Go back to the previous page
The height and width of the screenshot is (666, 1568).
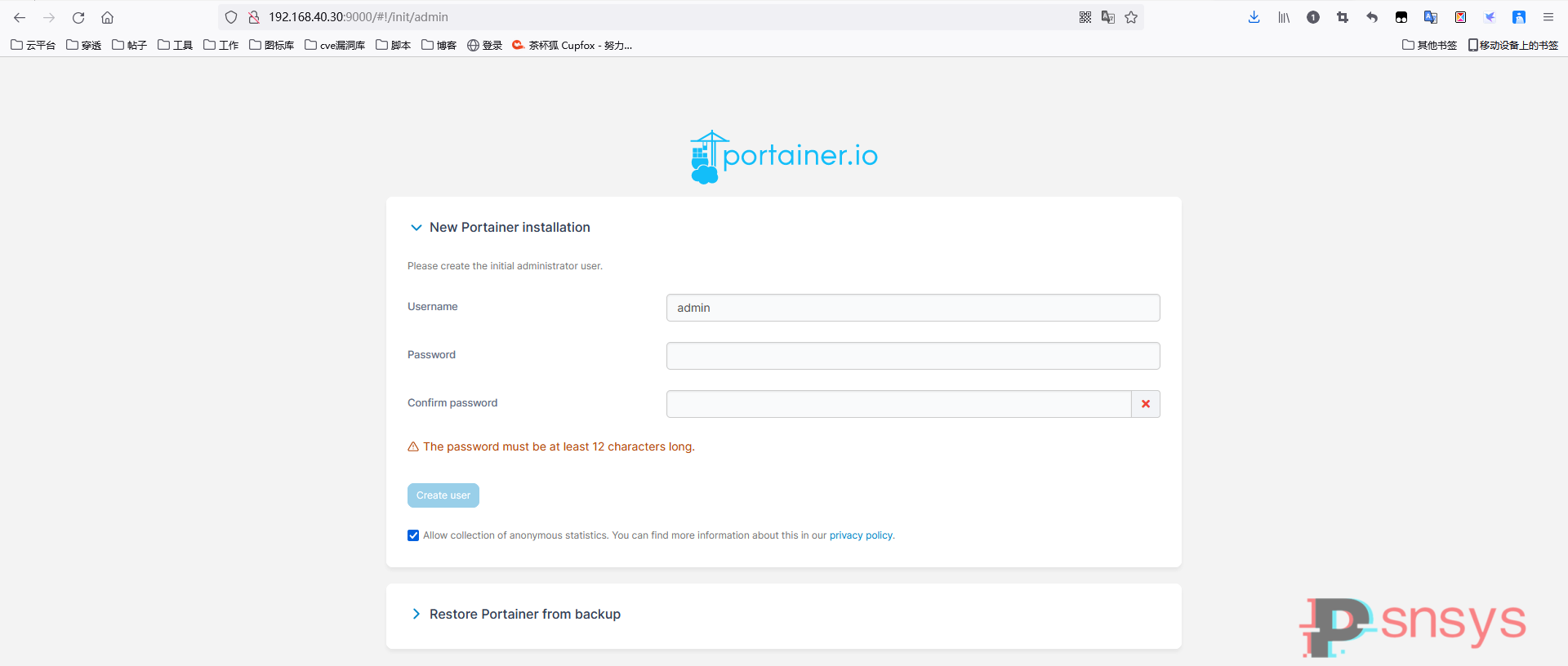click(x=20, y=17)
